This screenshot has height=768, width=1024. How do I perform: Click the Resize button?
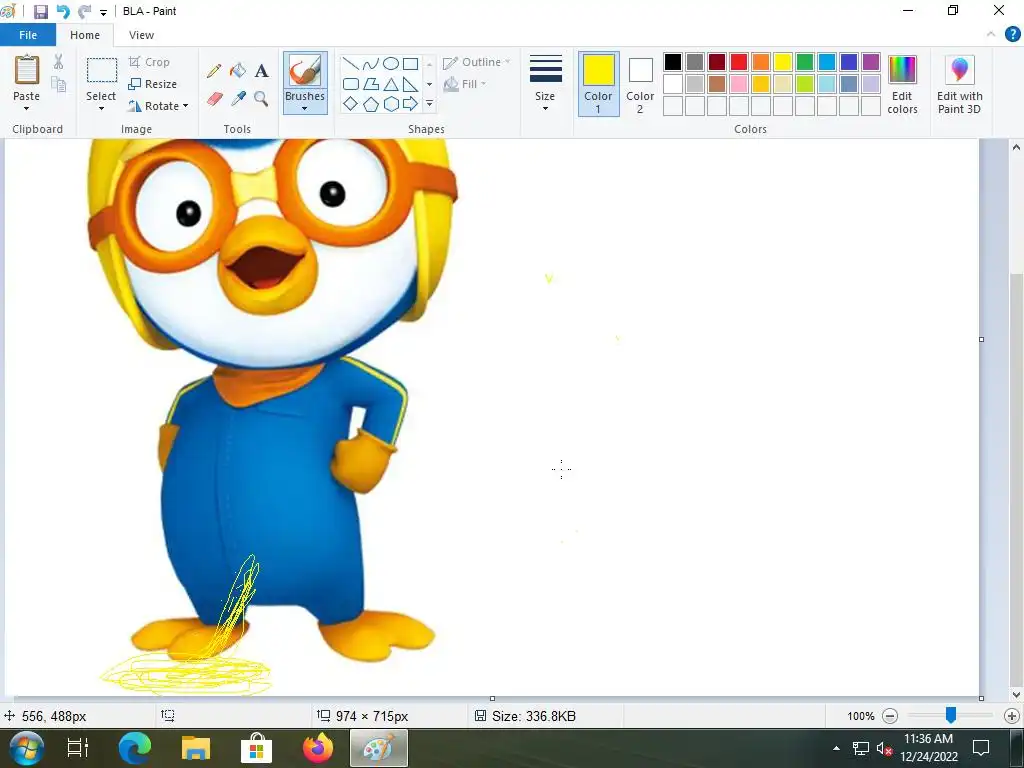[153, 84]
